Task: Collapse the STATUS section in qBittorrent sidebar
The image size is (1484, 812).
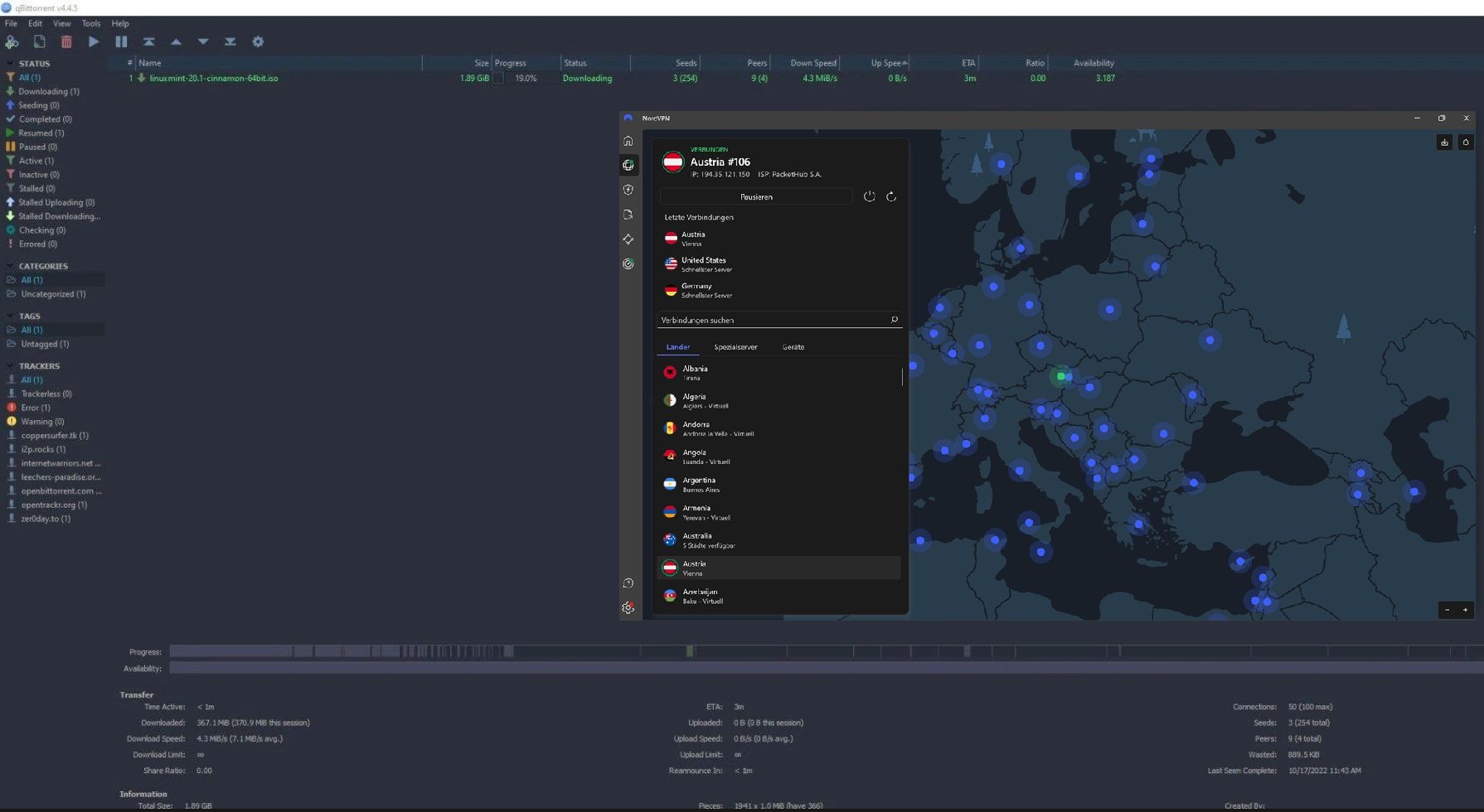Action: [10, 63]
